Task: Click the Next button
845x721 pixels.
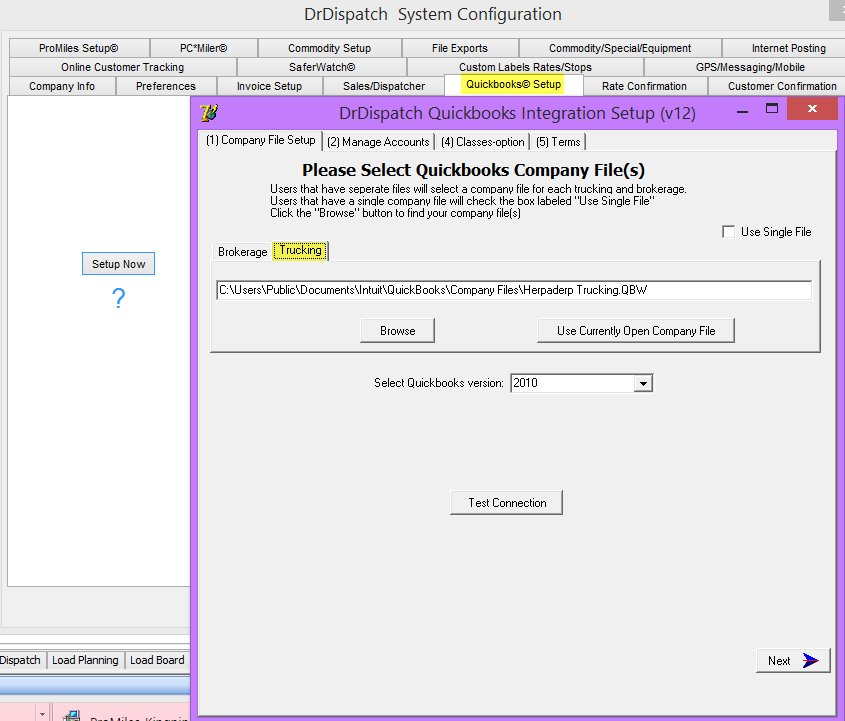Action: [793, 661]
